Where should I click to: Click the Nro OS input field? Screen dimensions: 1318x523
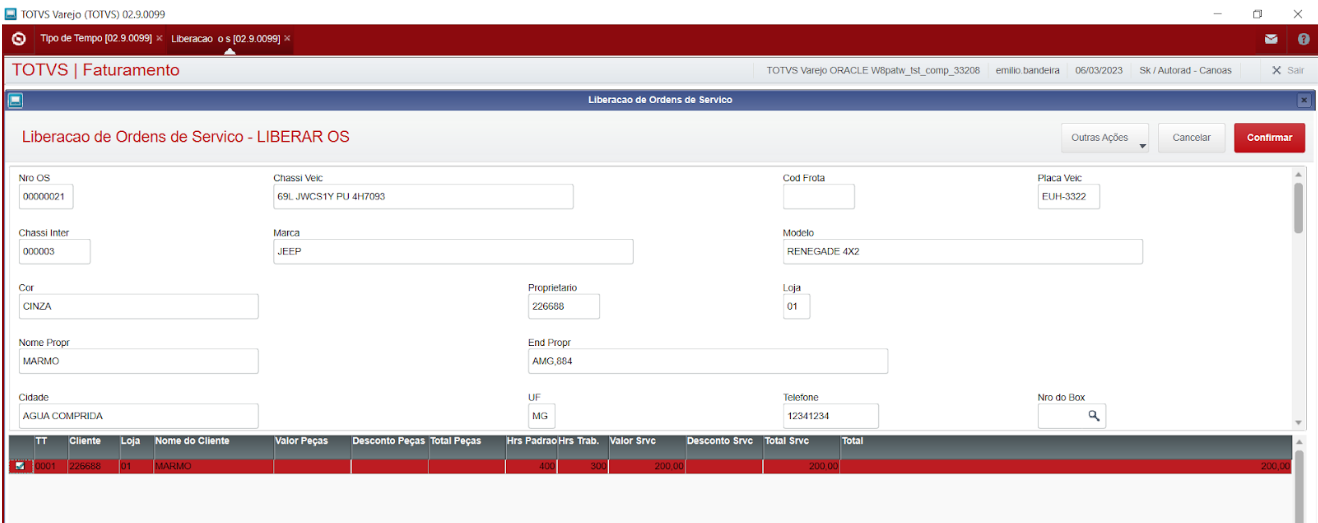(46, 197)
